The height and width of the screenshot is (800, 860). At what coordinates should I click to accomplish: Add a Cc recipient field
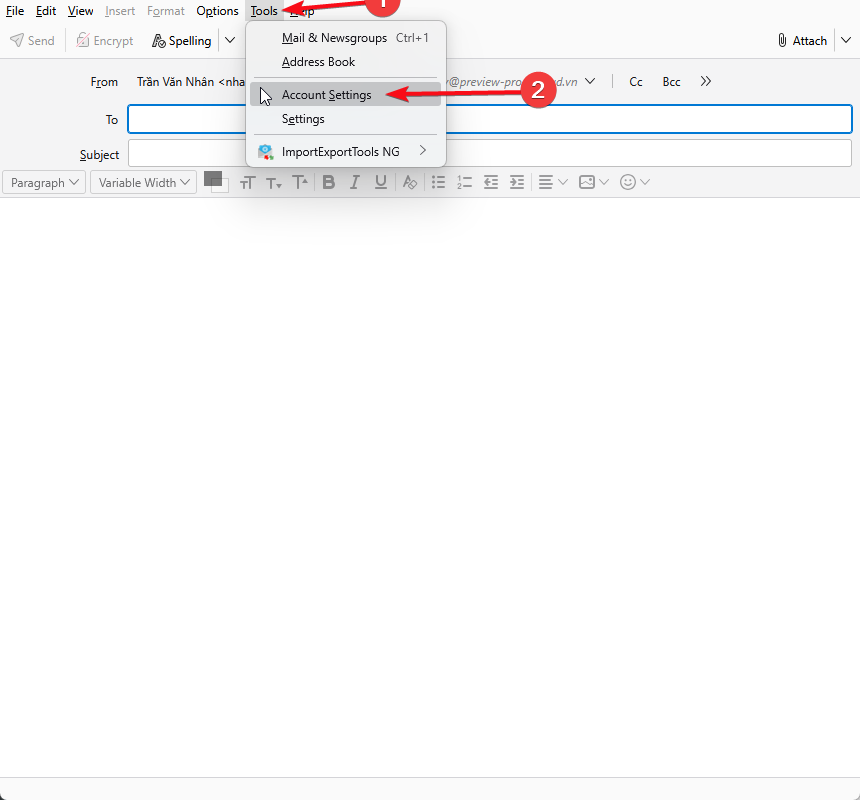[636, 82]
